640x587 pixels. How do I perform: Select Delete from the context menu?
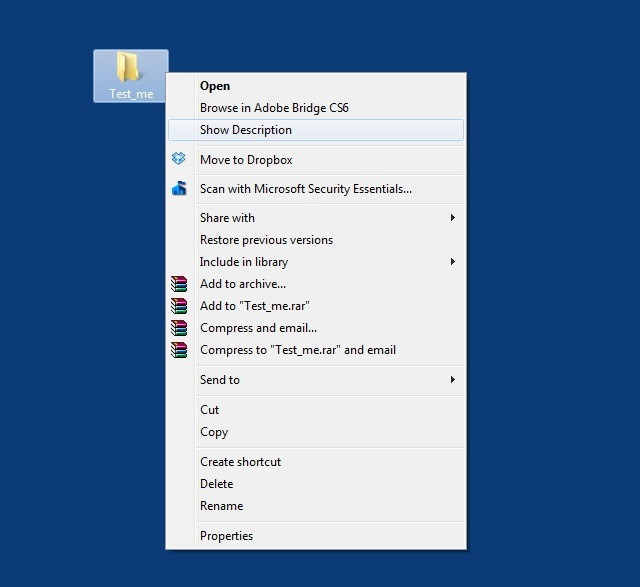316,484
